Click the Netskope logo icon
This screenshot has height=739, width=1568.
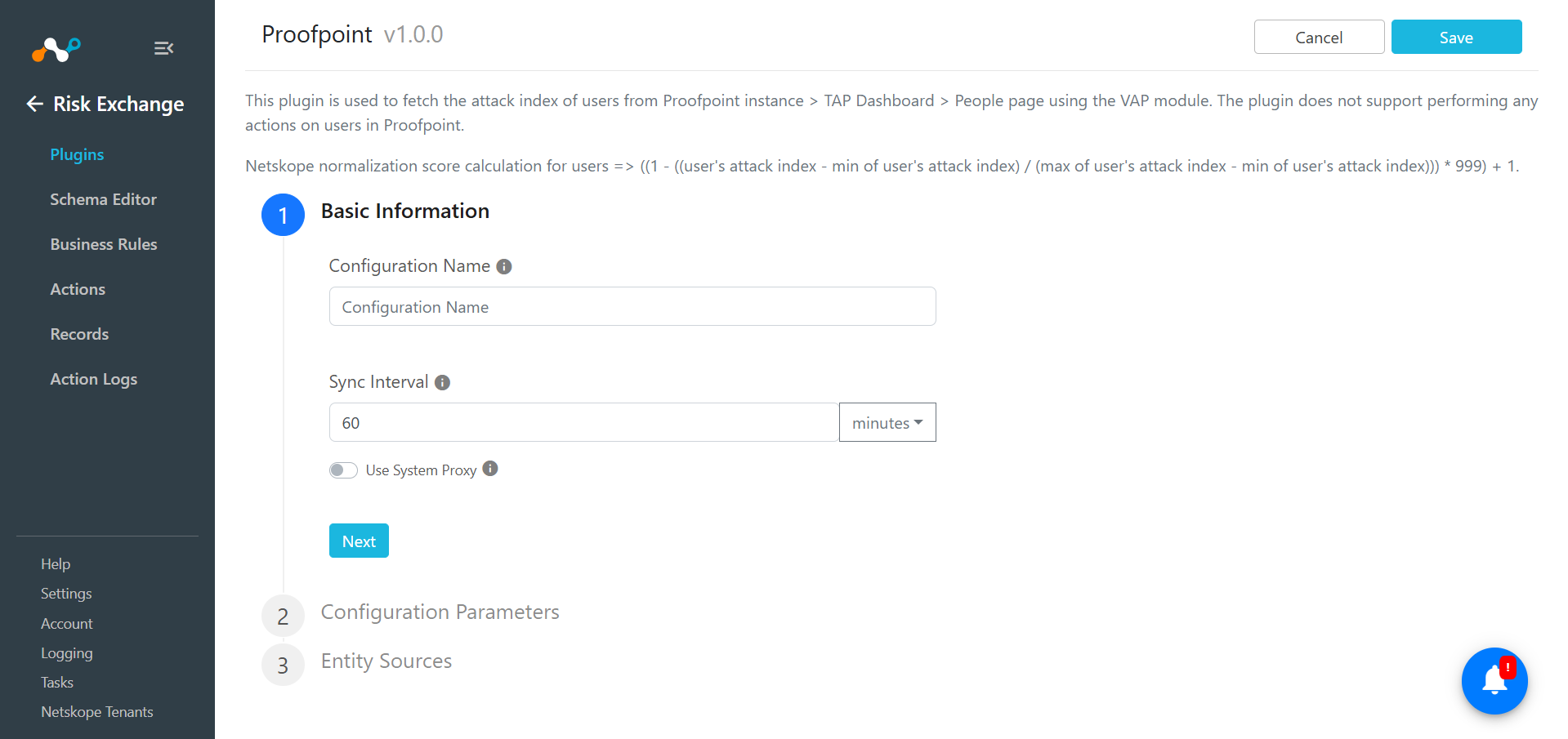pyautogui.click(x=56, y=50)
